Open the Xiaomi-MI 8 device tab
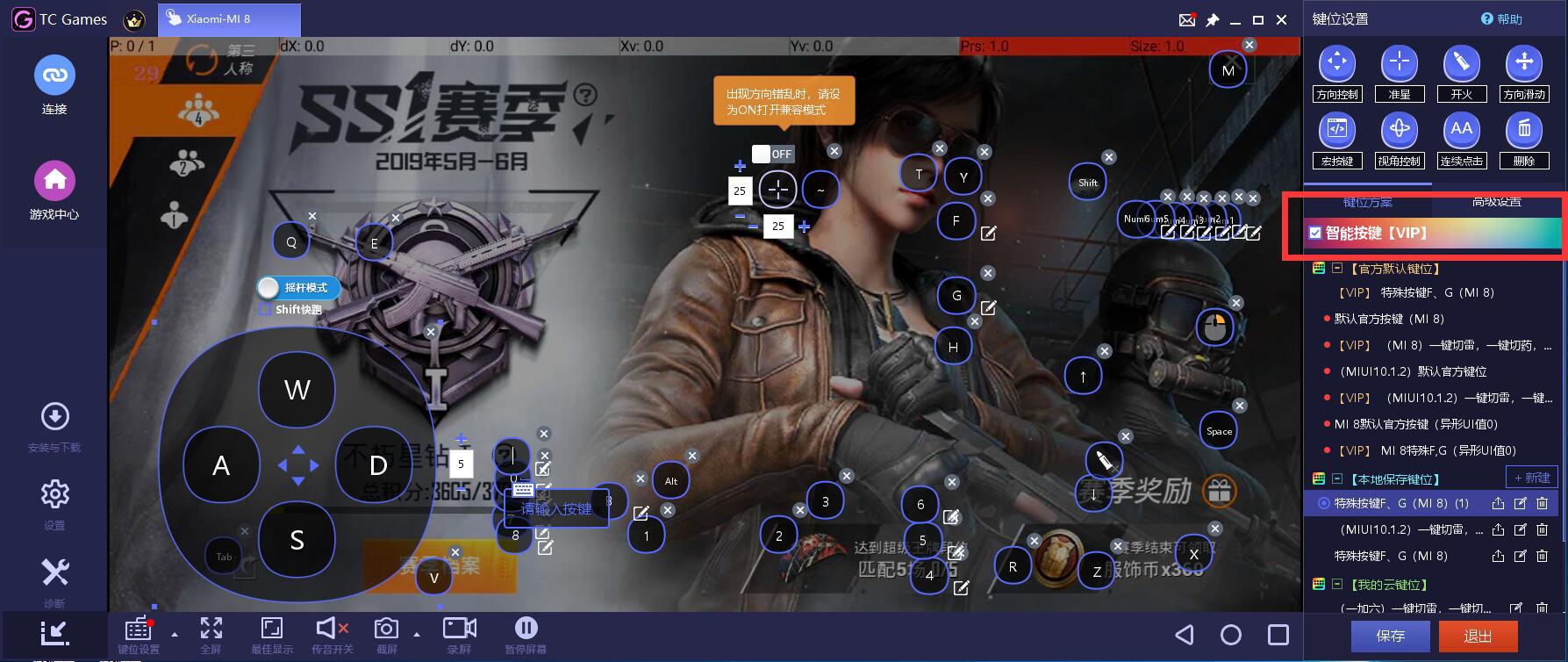This screenshot has height=662, width=1568. [229, 19]
